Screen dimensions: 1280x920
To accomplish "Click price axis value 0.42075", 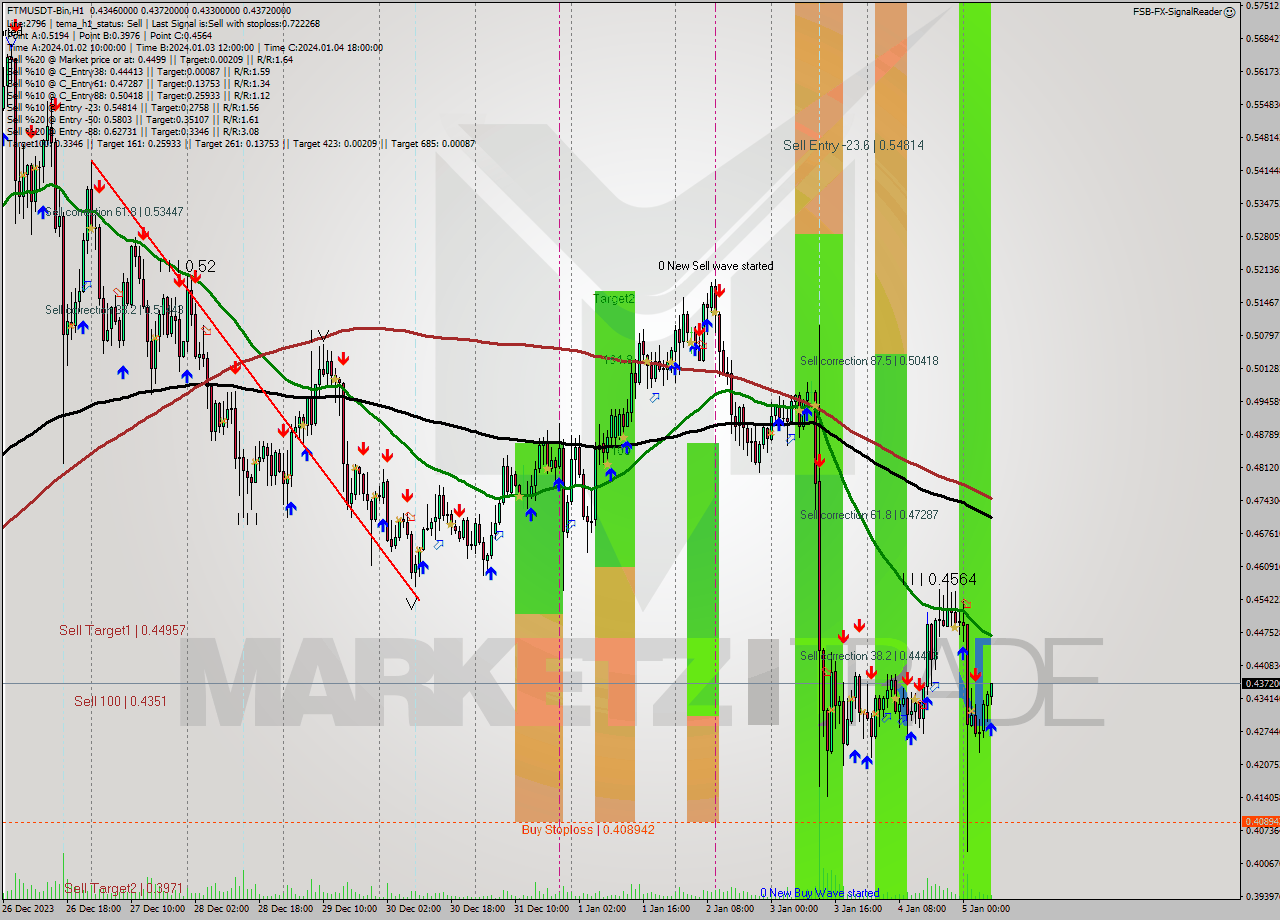I will (1262, 764).
